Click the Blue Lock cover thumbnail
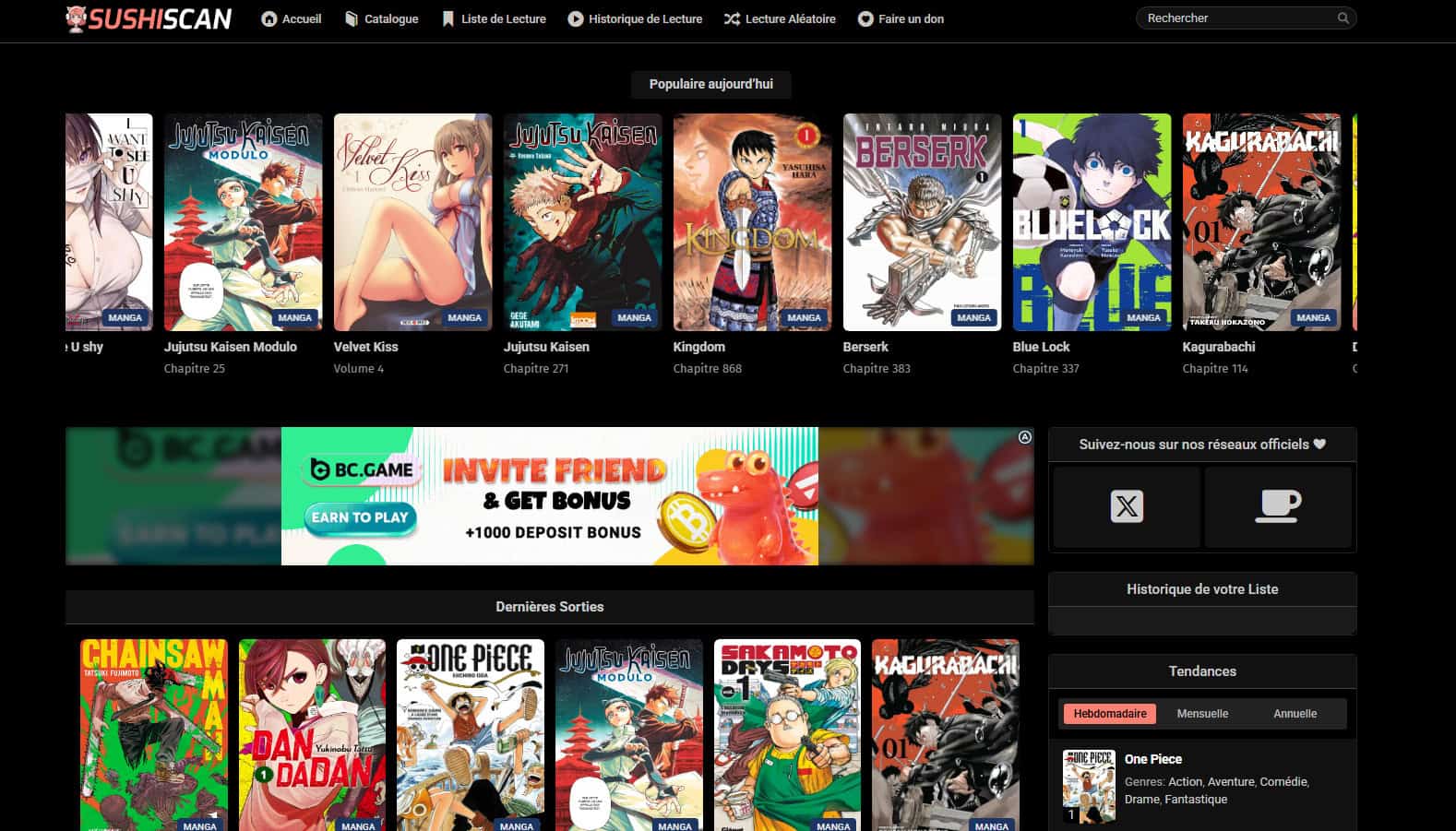 pyautogui.click(x=1092, y=222)
